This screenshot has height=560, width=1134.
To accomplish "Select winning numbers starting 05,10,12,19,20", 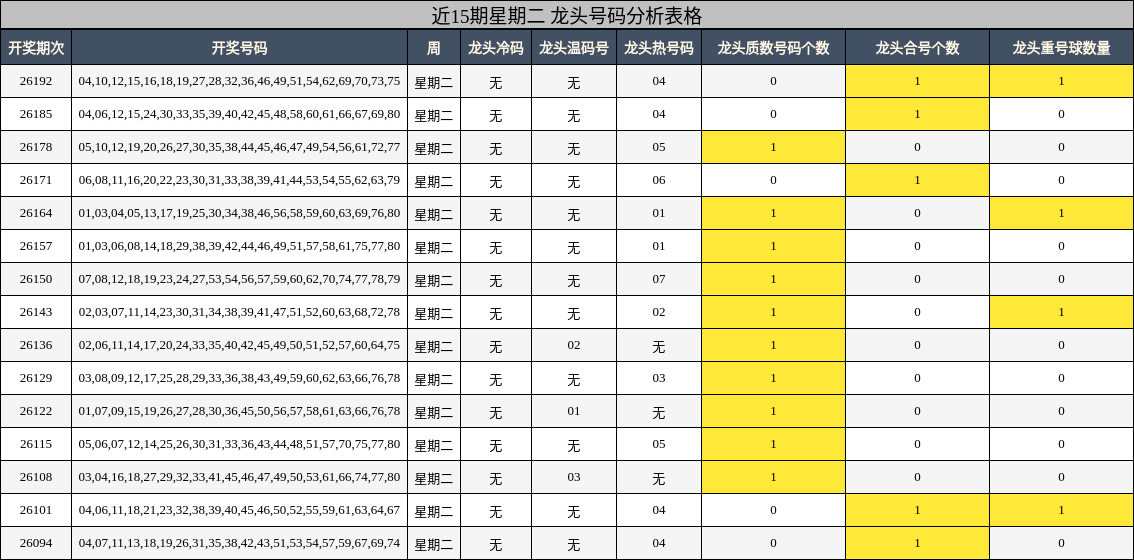I will pos(239,147).
